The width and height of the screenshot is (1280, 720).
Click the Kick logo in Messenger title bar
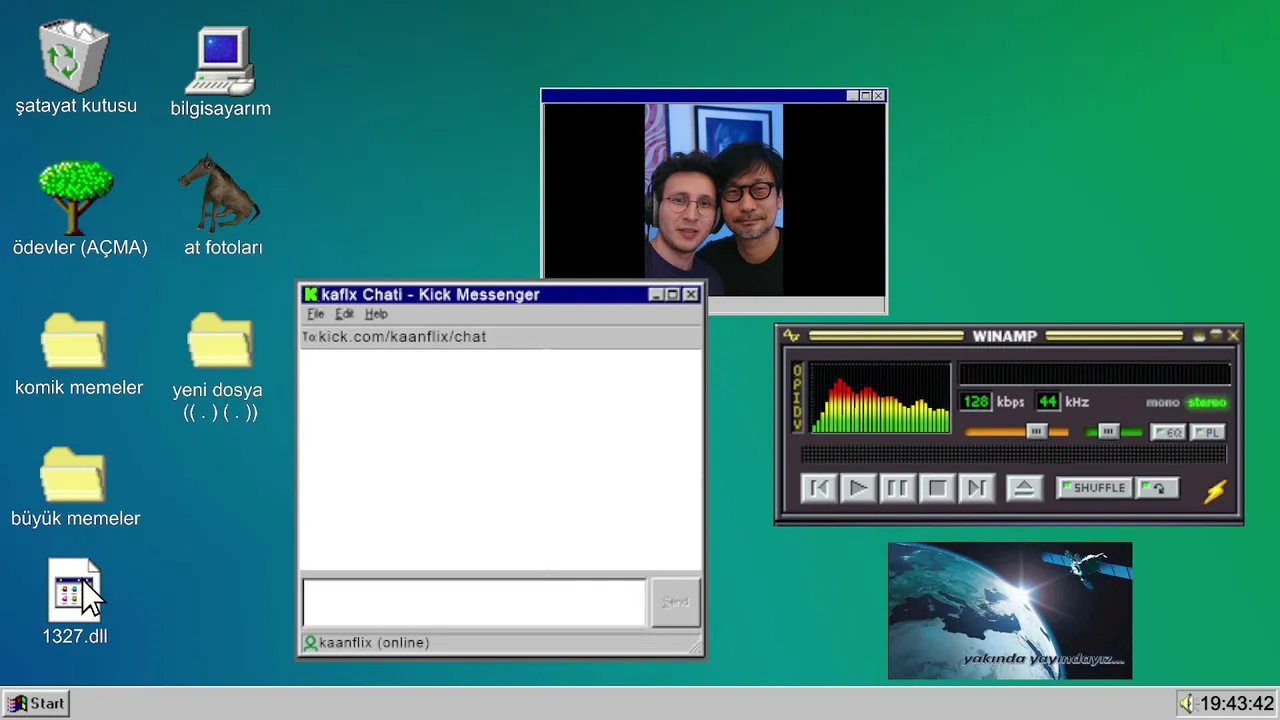click(311, 294)
